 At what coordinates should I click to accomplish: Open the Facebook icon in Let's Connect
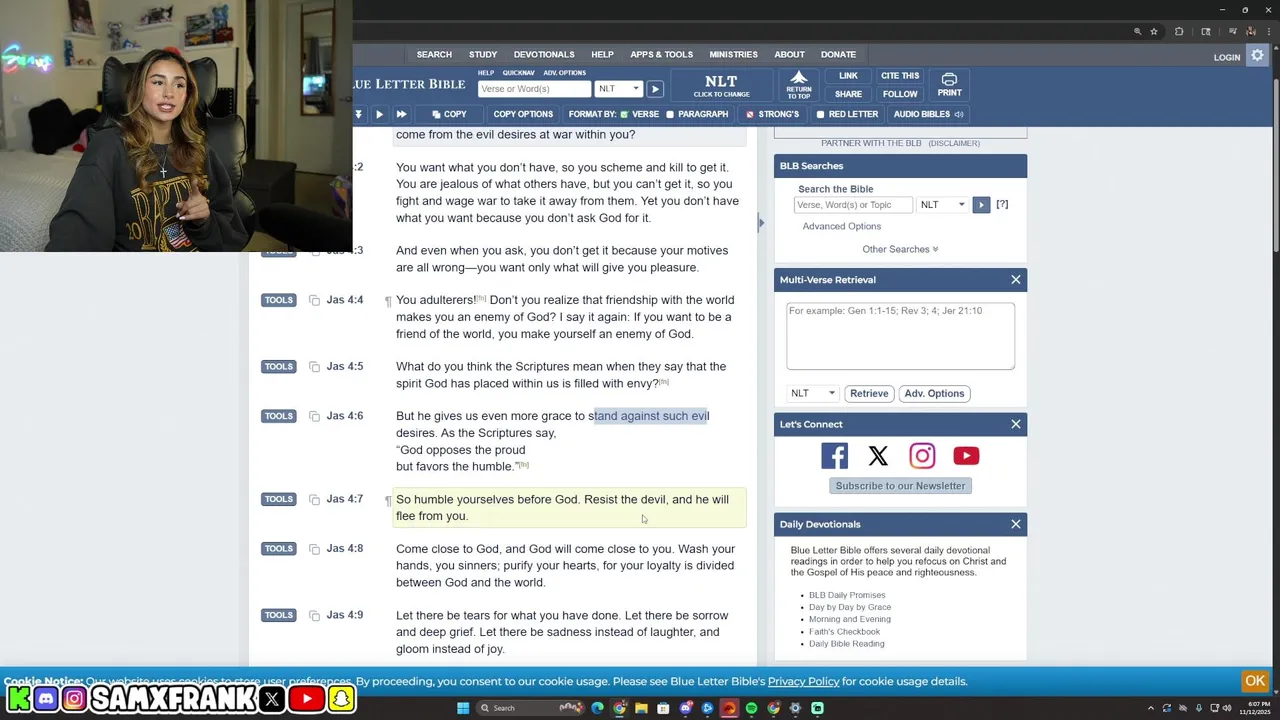[x=834, y=456]
